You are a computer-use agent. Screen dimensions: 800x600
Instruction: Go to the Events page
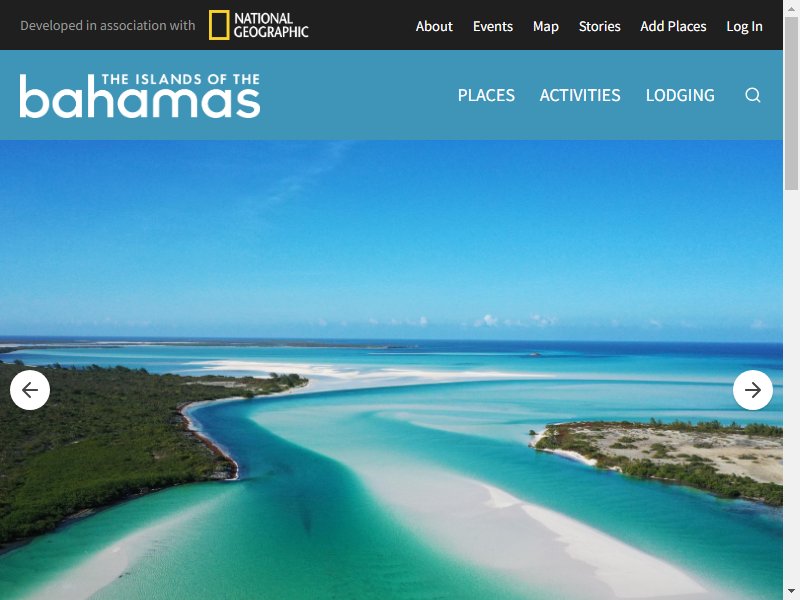[492, 26]
